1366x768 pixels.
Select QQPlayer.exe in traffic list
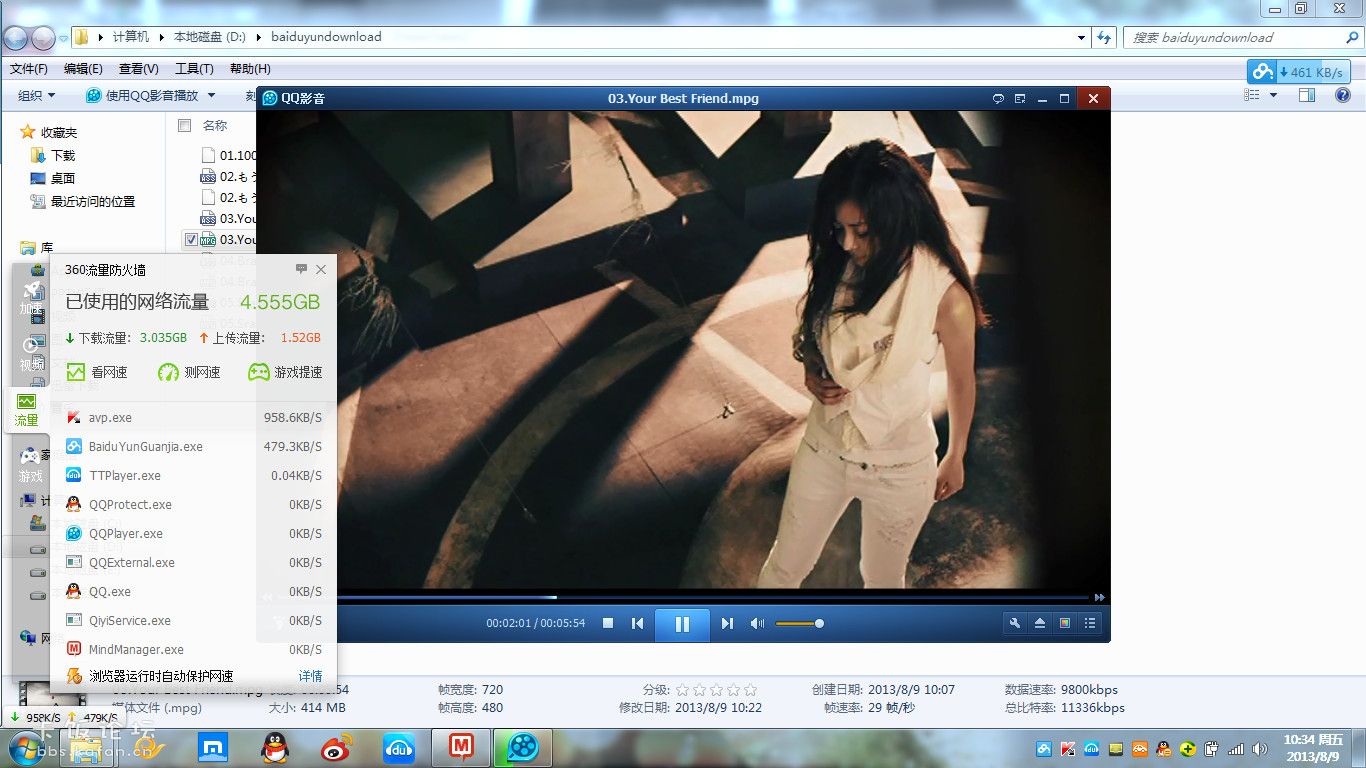(x=194, y=534)
